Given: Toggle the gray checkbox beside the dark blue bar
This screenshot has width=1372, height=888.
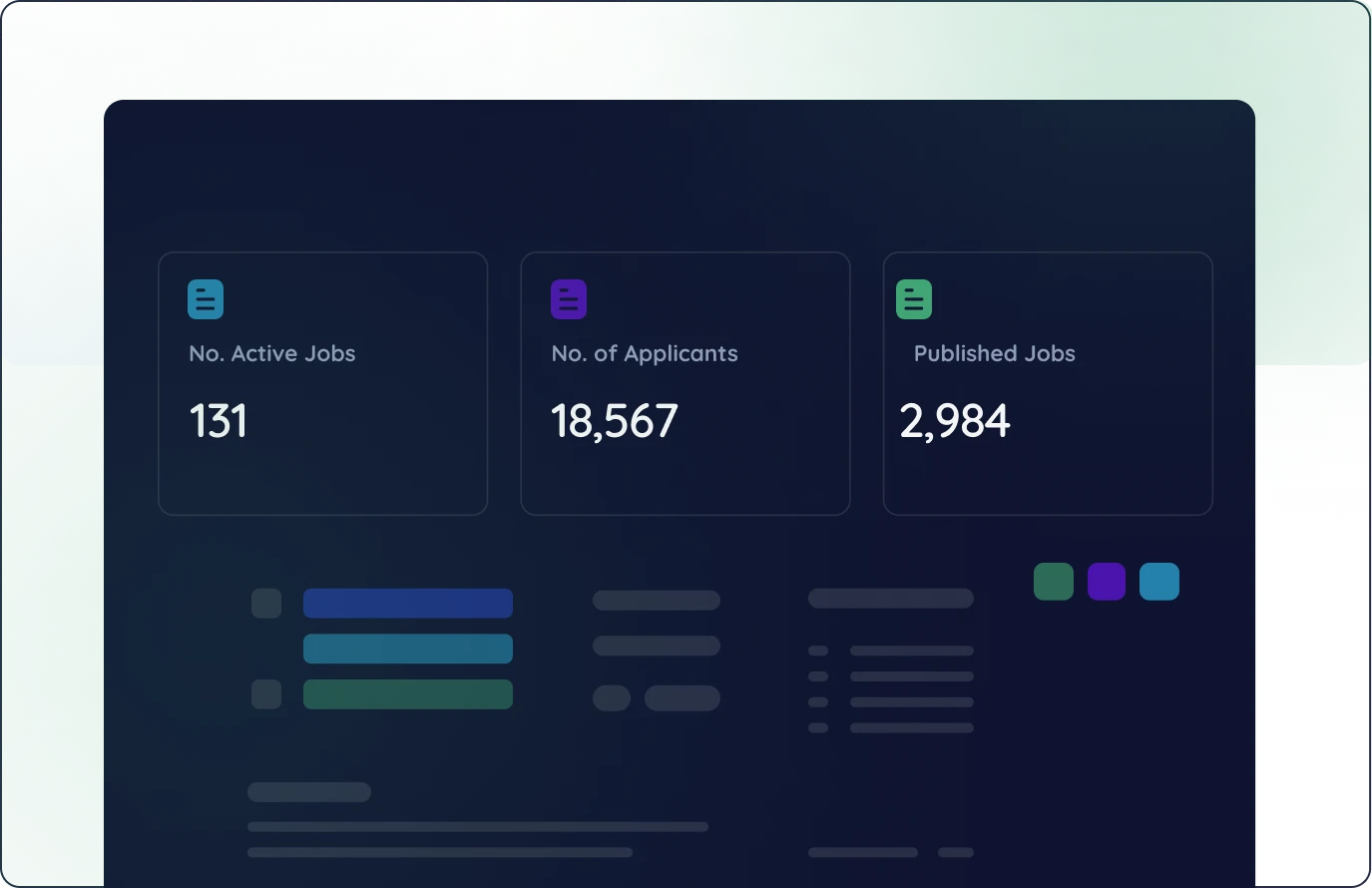Looking at the screenshot, I should click(x=266, y=604).
